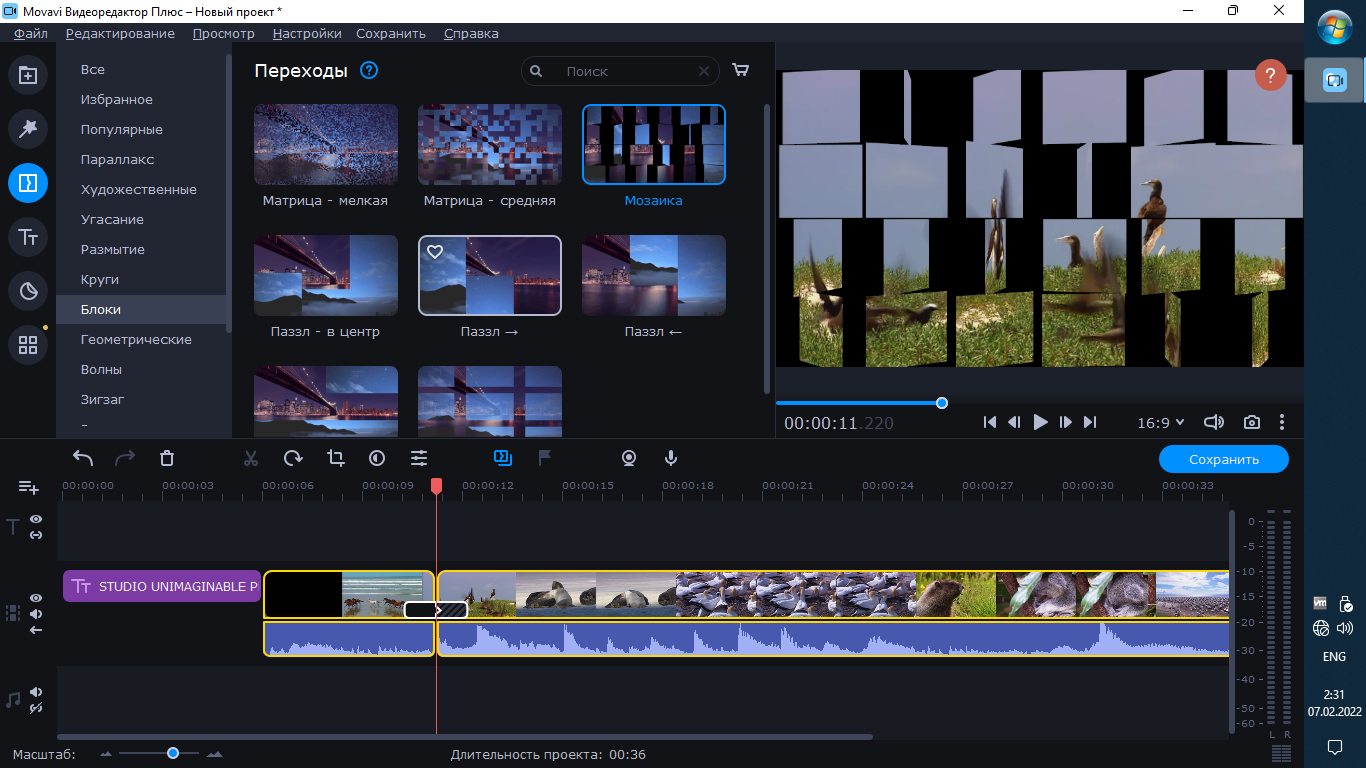1366x768 pixels.
Task: Open the Редактирование menu
Action: (120, 33)
